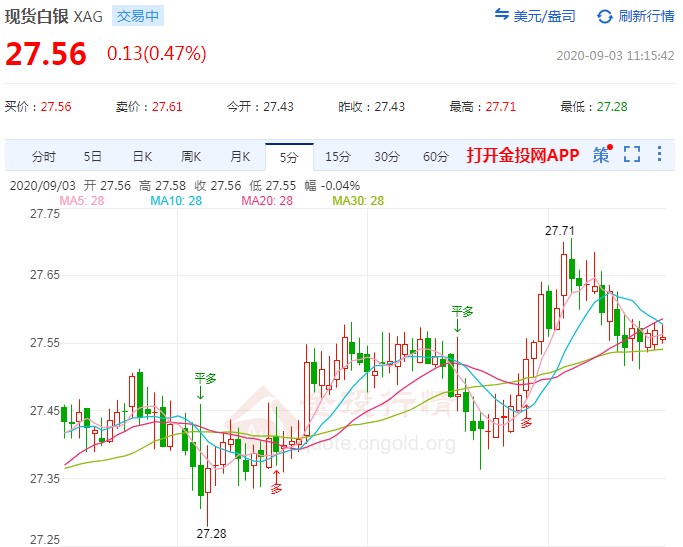683x547 pixels.
Task: Click the 美元/盎司 unit label
Action: [548, 16]
